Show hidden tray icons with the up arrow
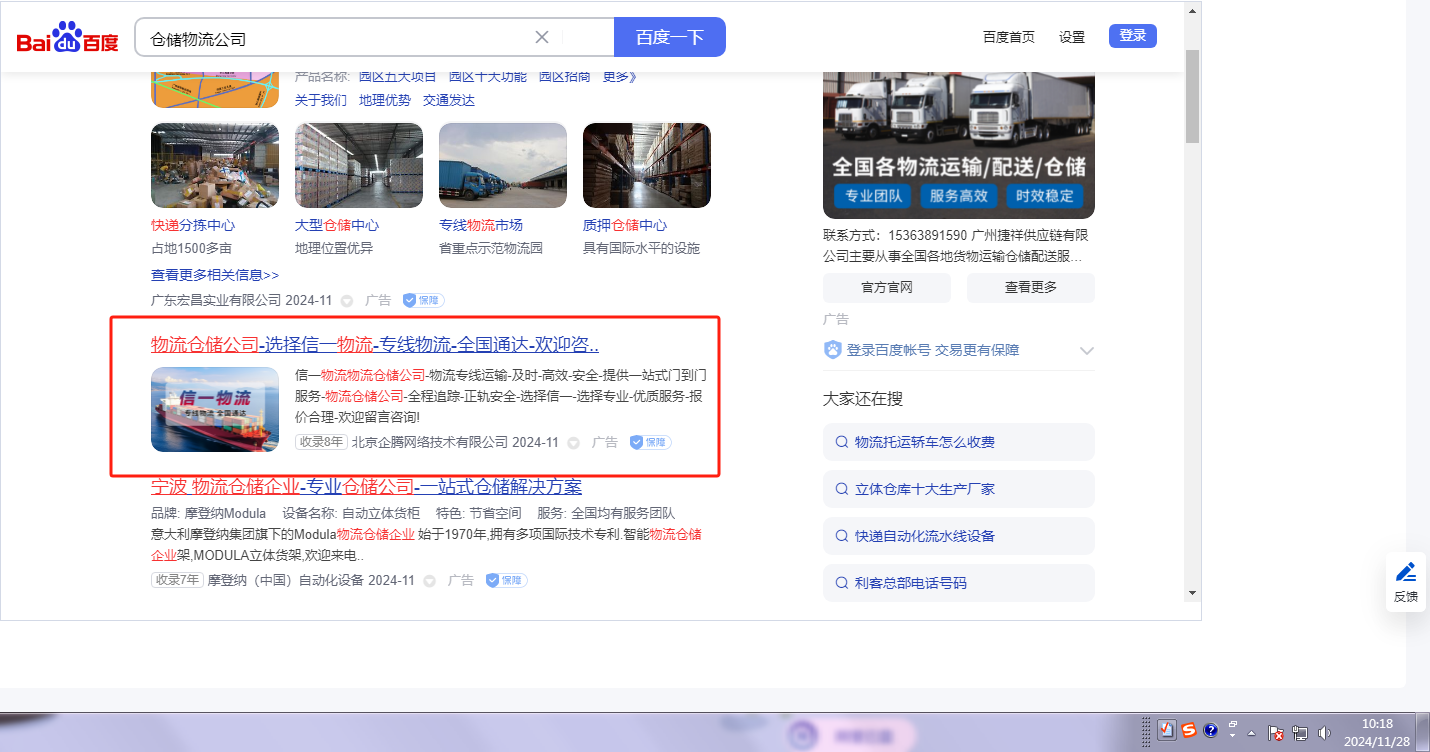 click(x=1251, y=732)
